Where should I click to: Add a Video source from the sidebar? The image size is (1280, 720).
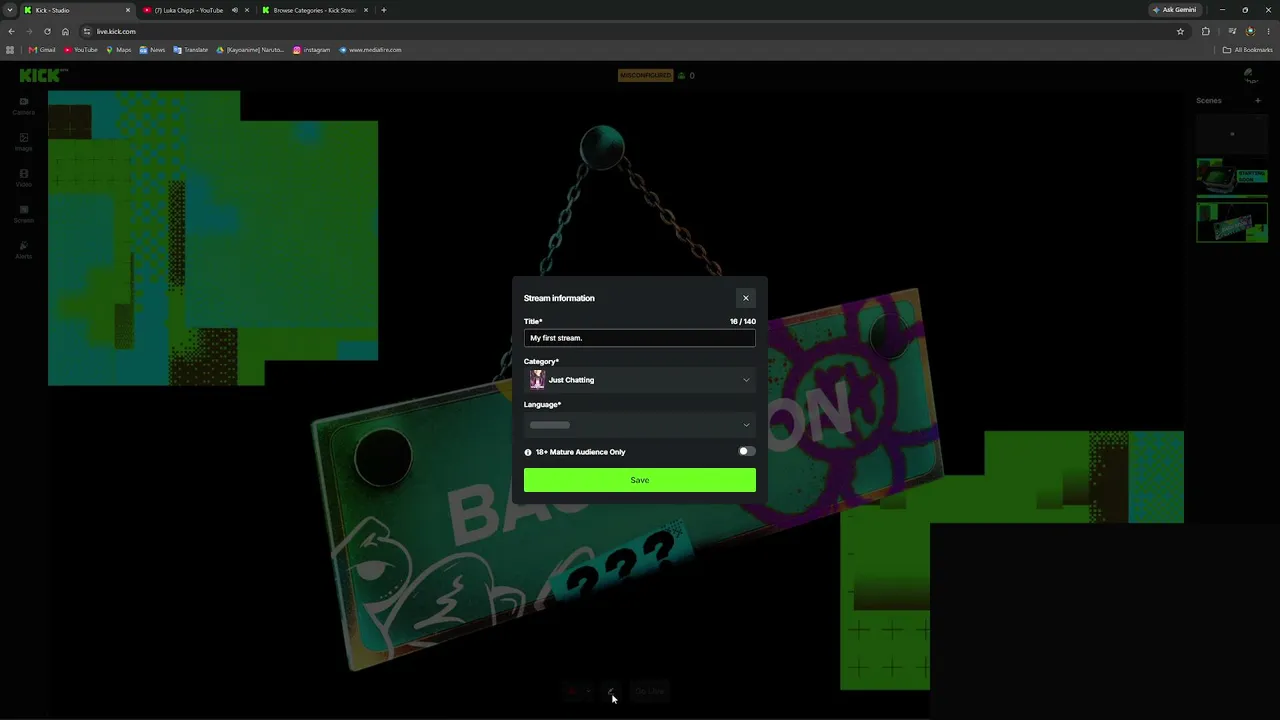tap(24, 178)
